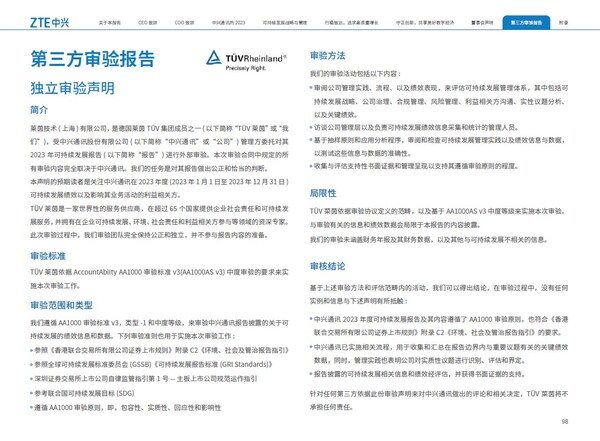This screenshot has width=600, height=441.
Task: Switch to the CEO 致辞 tab
Action: 148,20
